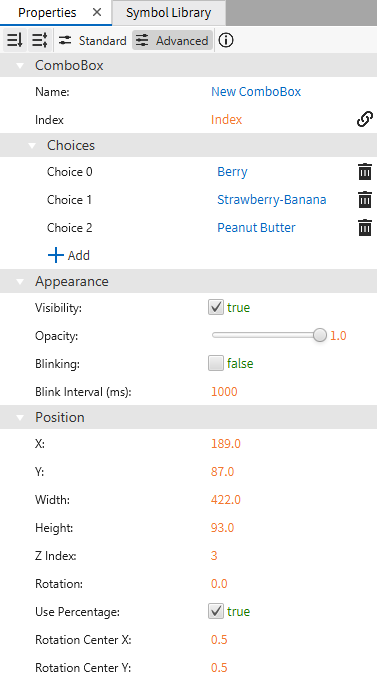Switch to the Symbol Library tab
The width and height of the screenshot is (377, 684).
tap(168, 13)
